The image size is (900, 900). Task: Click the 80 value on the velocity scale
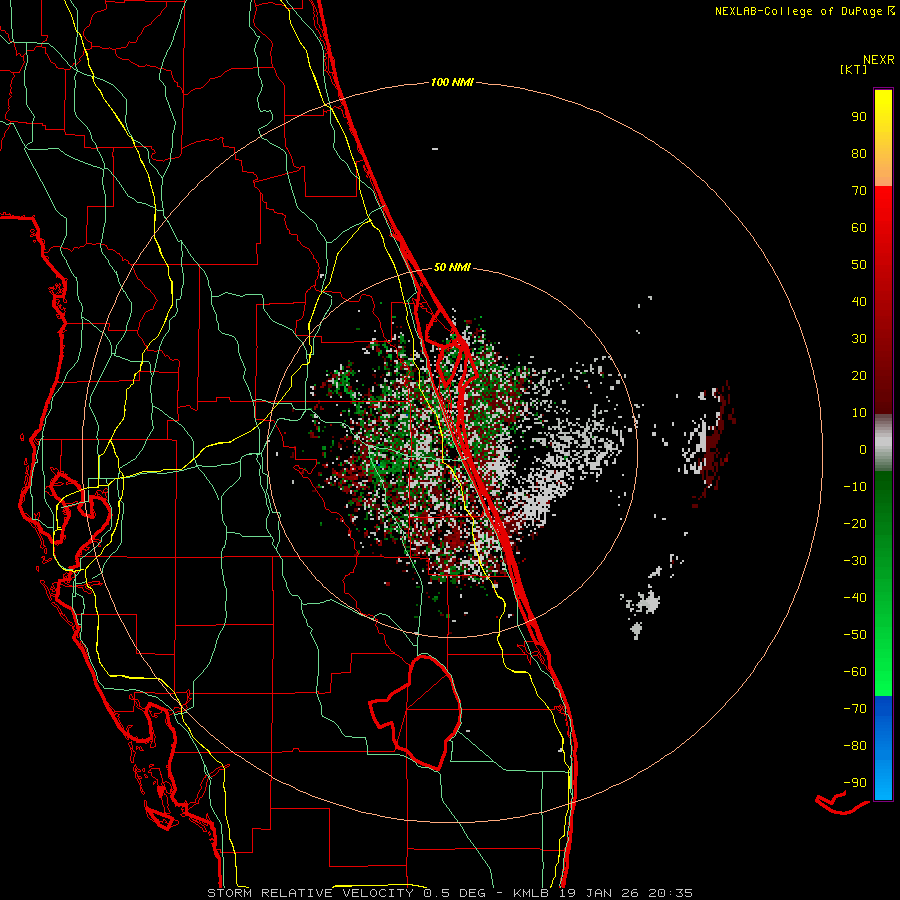(x=859, y=153)
